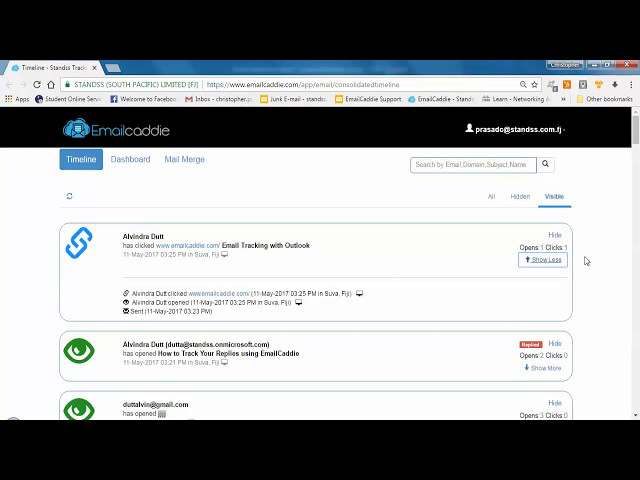This screenshot has height=480, width=640.
Task: Click the download arrow extension icon
Action: tap(615, 84)
